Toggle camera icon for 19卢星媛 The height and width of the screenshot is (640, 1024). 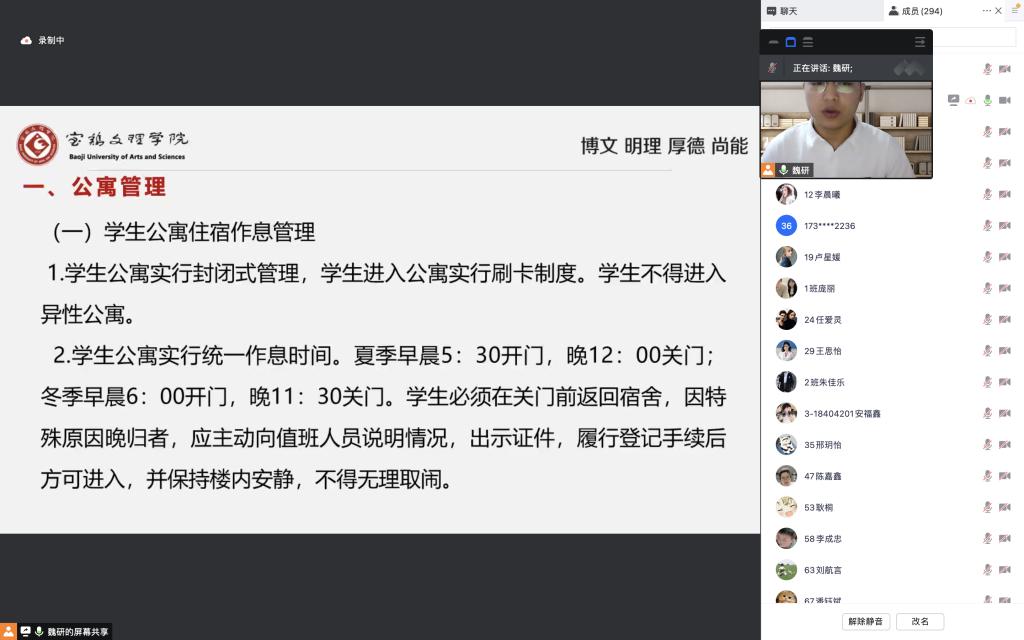(x=1004, y=257)
